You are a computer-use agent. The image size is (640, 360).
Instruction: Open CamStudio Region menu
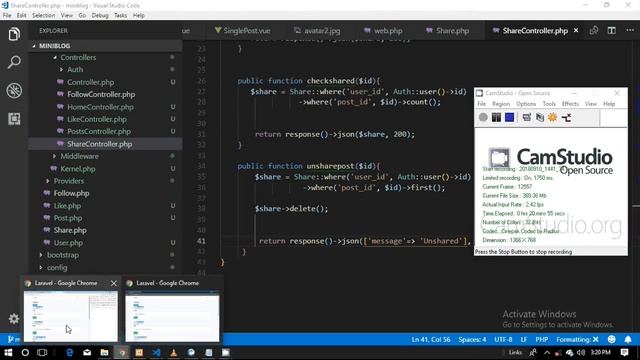501,104
